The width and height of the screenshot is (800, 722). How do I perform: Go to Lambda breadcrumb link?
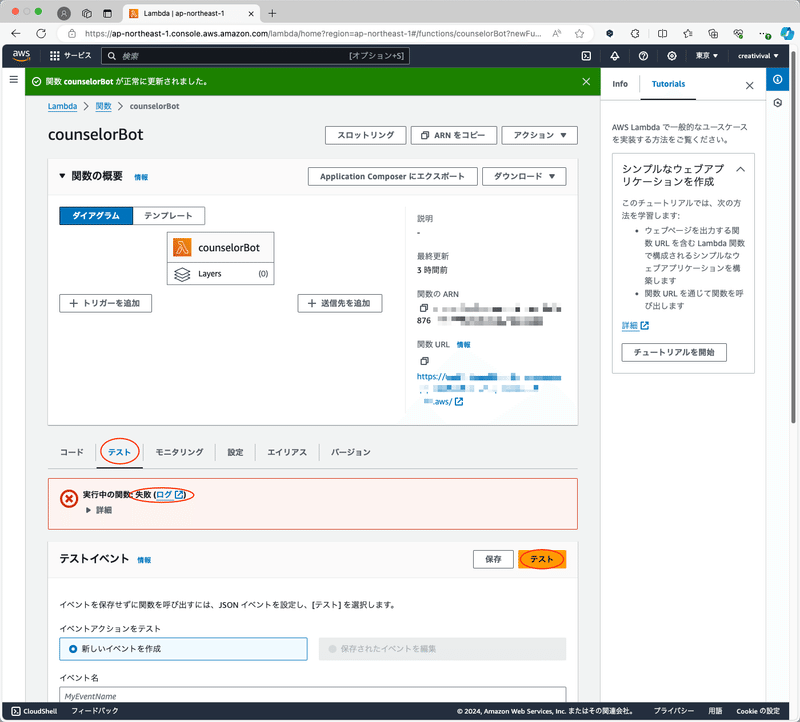pyautogui.click(x=62, y=106)
